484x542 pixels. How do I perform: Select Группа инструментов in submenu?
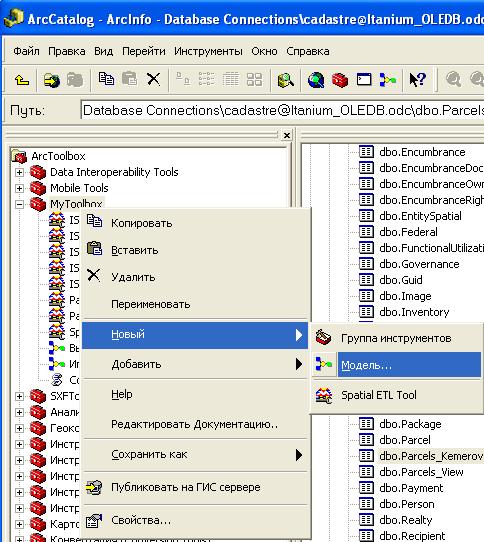pos(396,338)
